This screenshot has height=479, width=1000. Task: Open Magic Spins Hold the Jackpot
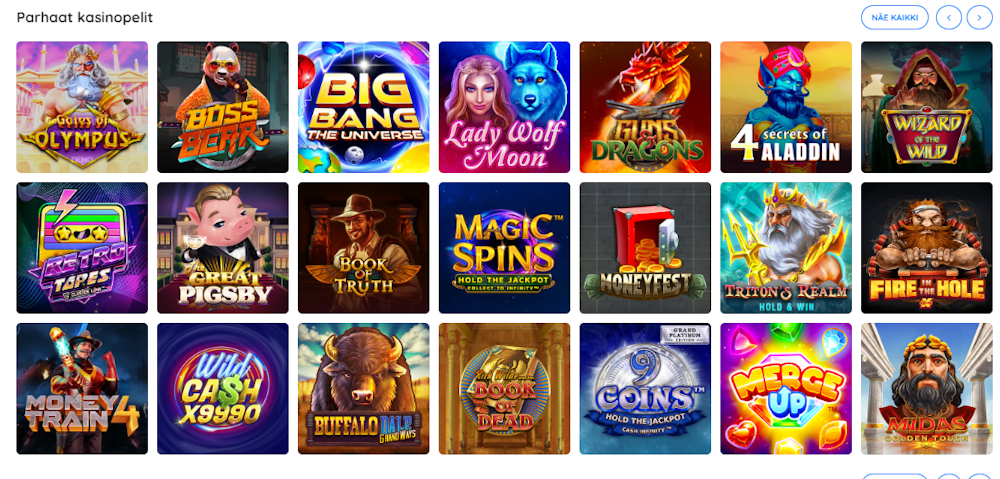pyautogui.click(x=504, y=248)
